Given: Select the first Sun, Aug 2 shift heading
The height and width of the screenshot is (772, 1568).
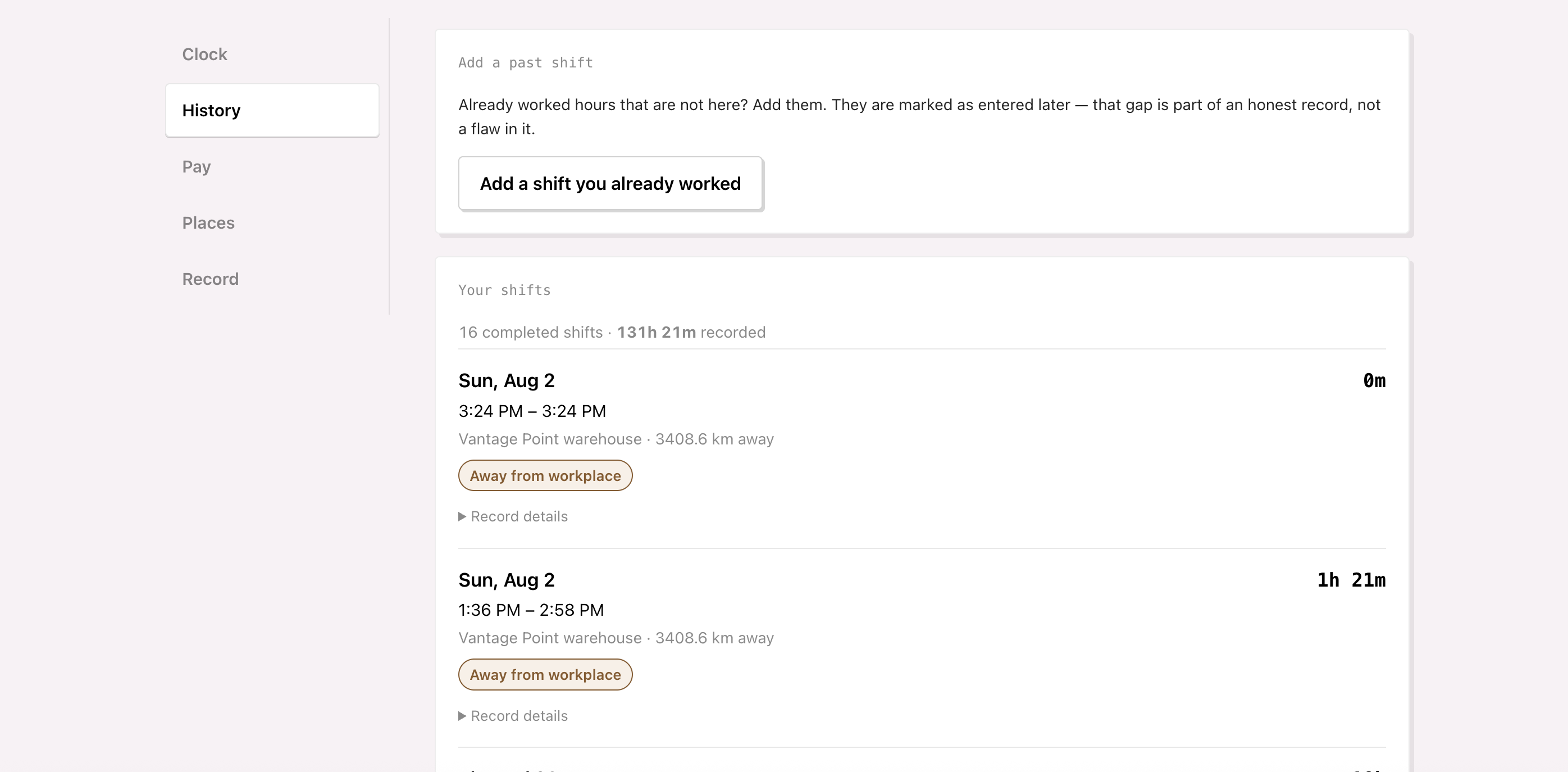Looking at the screenshot, I should [507, 380].
